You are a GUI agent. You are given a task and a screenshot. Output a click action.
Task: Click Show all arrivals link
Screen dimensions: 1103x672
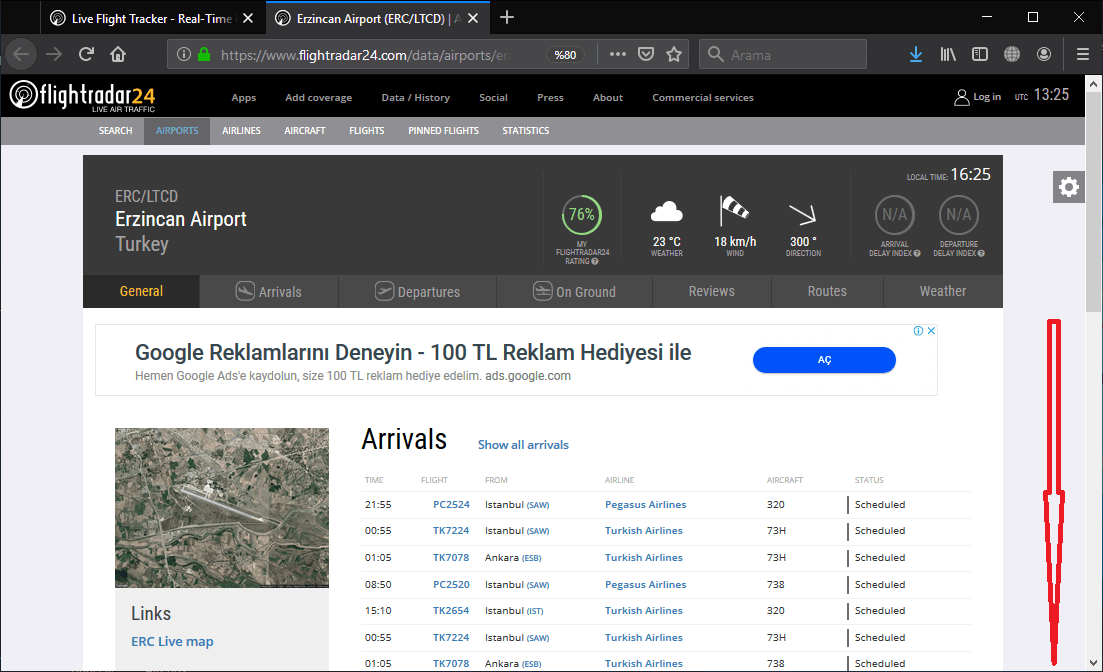click(x=523, y=445)
